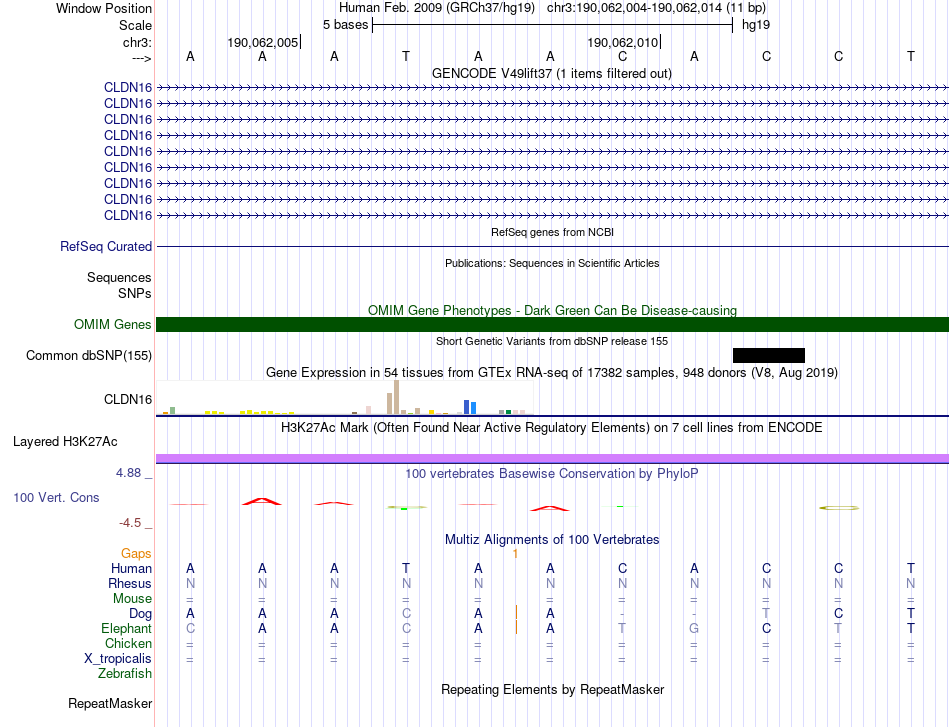This screenshot has height=727, width=950.
Task: Click the dark green OMIM Genes bar
Action: pos(552,325)
